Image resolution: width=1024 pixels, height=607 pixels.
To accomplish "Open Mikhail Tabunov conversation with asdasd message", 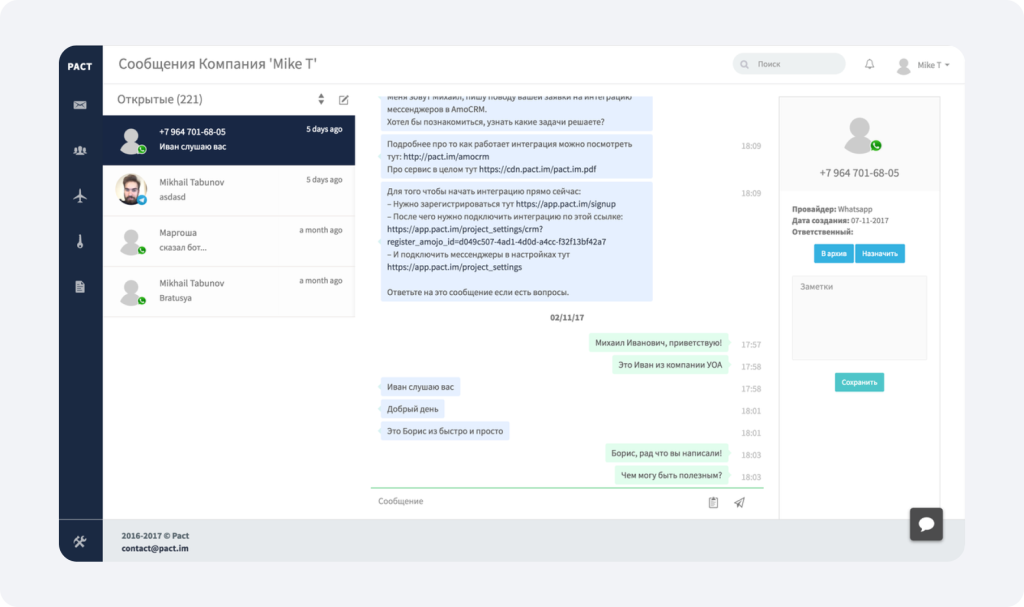I will click(x=229, y=190).
